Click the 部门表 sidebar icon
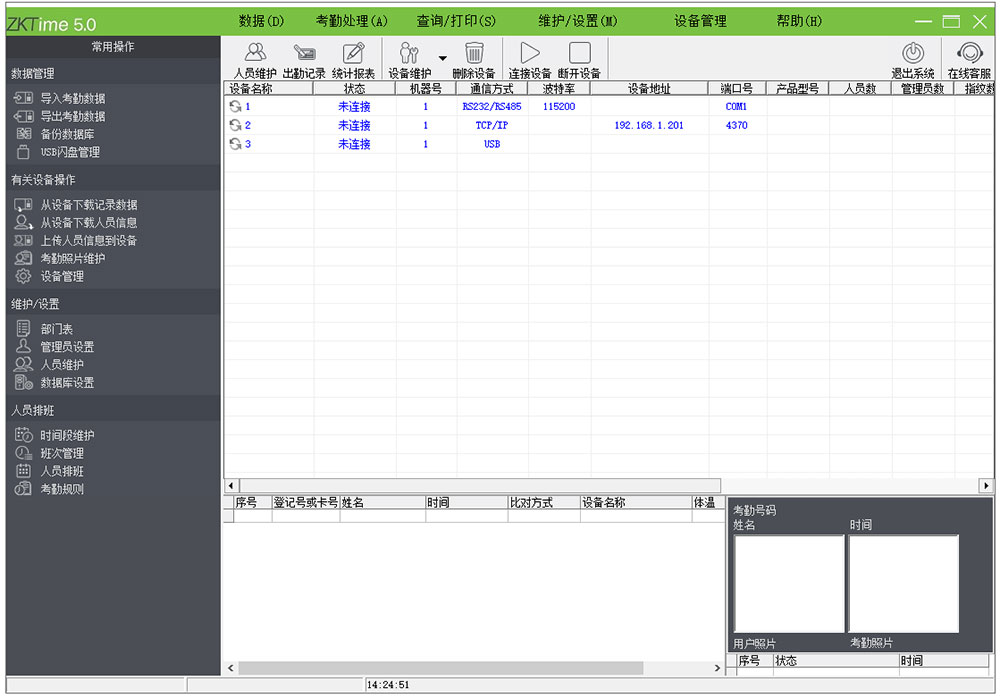The image size is (1000, 698). pyautogui.click(x=24, y=329)
